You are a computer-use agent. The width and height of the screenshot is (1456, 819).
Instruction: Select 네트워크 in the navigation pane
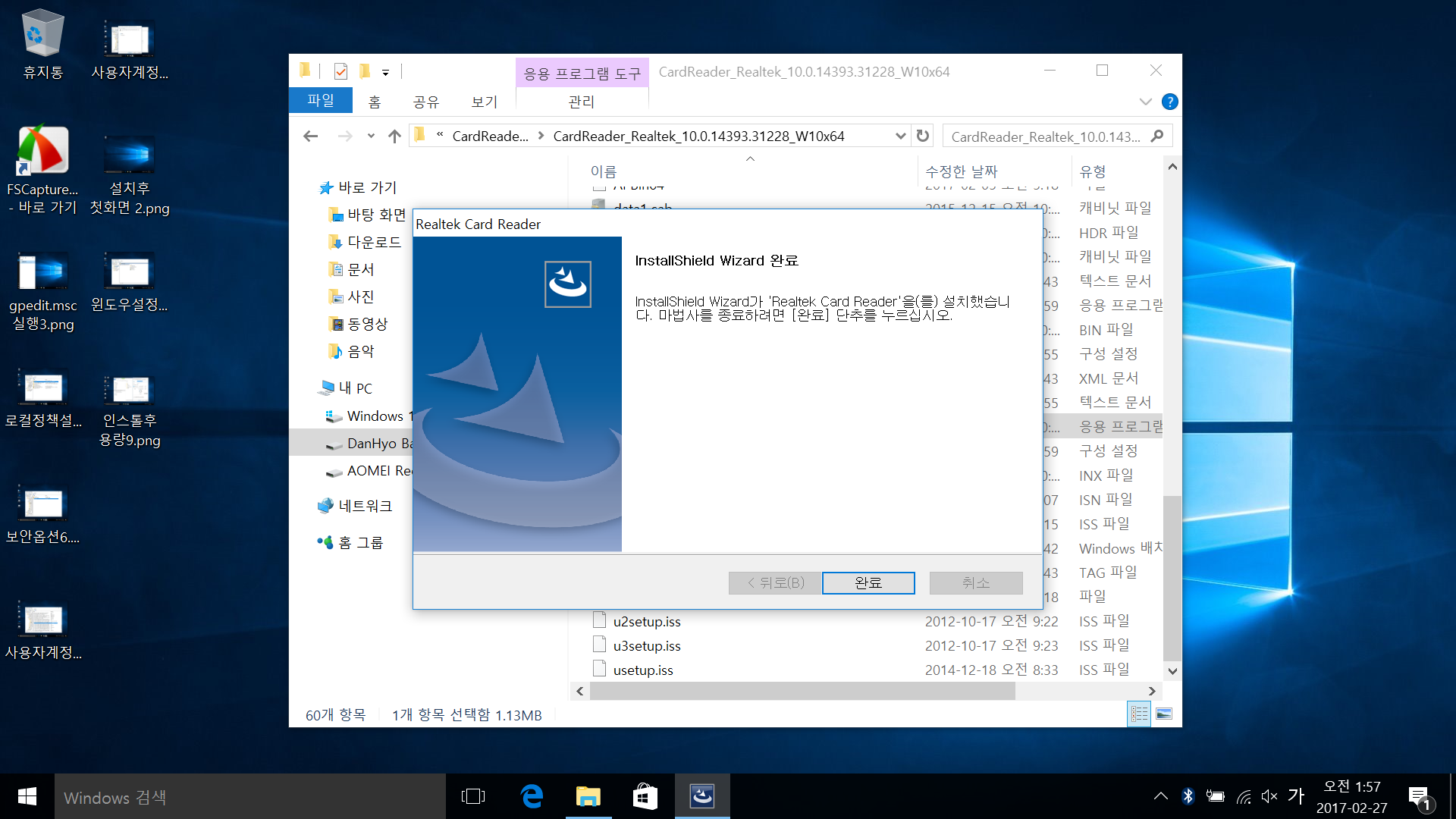[x=356, y=506]
